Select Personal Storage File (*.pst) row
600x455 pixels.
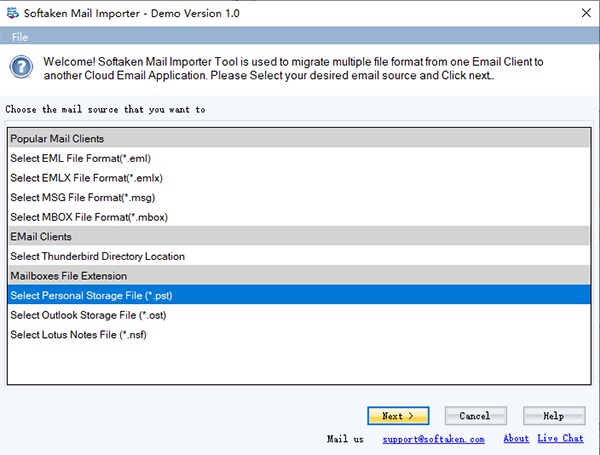pos(298,295)
